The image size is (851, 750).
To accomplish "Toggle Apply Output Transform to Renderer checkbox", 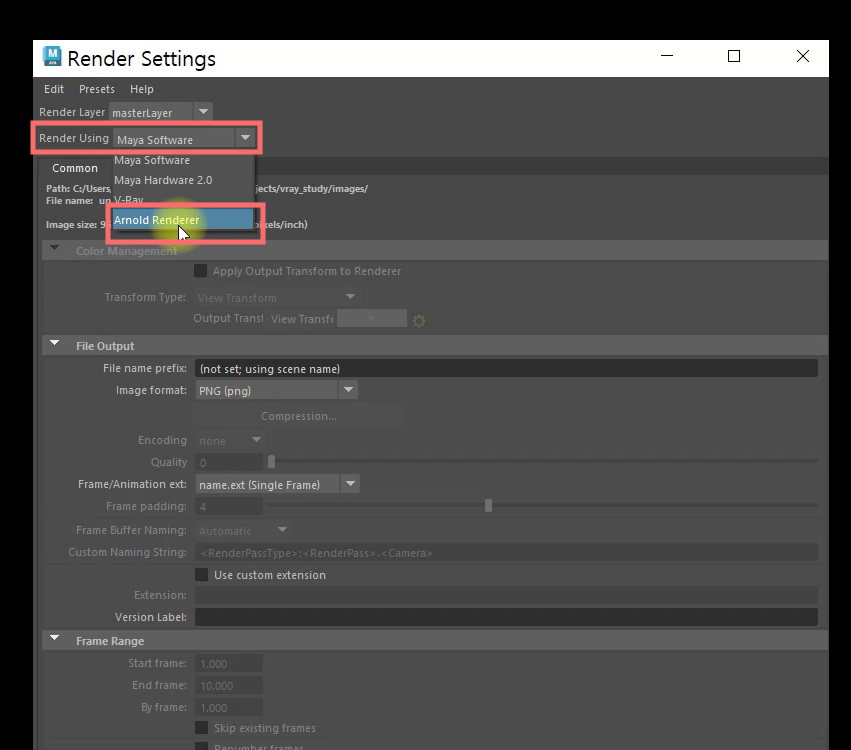I will (200, 271).
